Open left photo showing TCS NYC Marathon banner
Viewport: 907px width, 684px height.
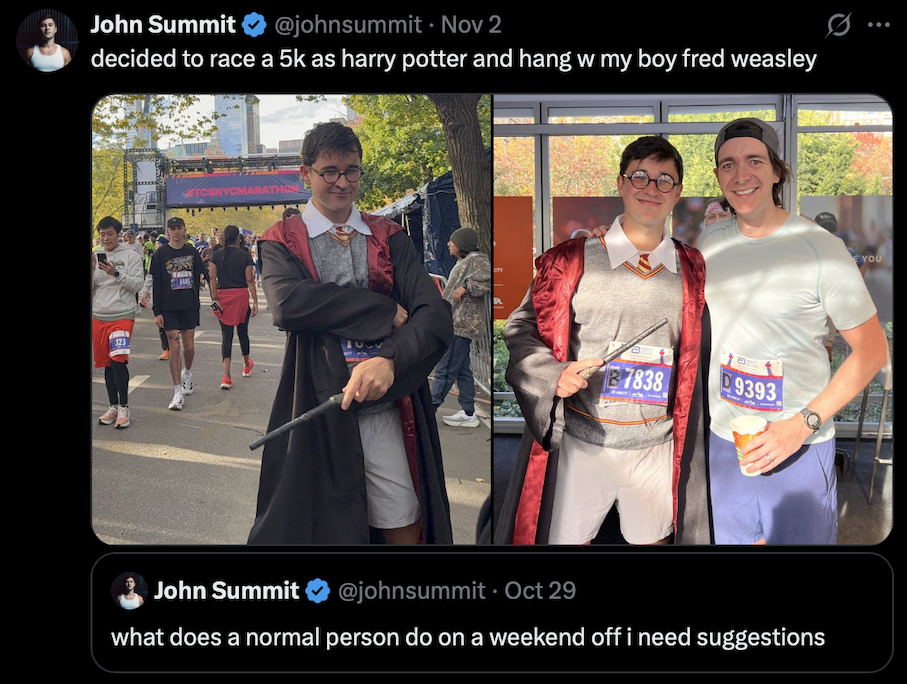(x=292, y=319)
